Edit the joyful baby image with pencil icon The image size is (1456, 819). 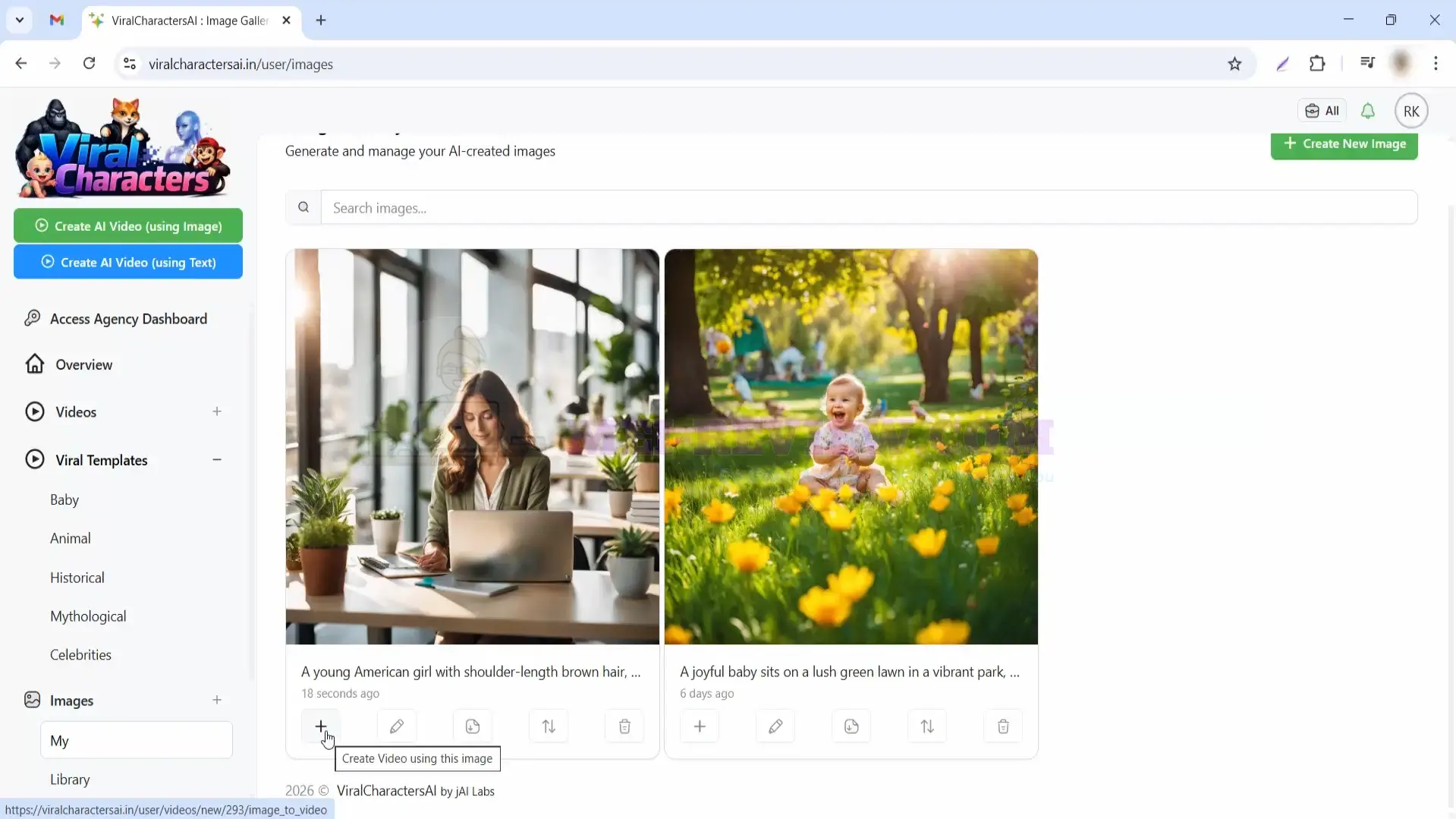(x=775, y=726)
